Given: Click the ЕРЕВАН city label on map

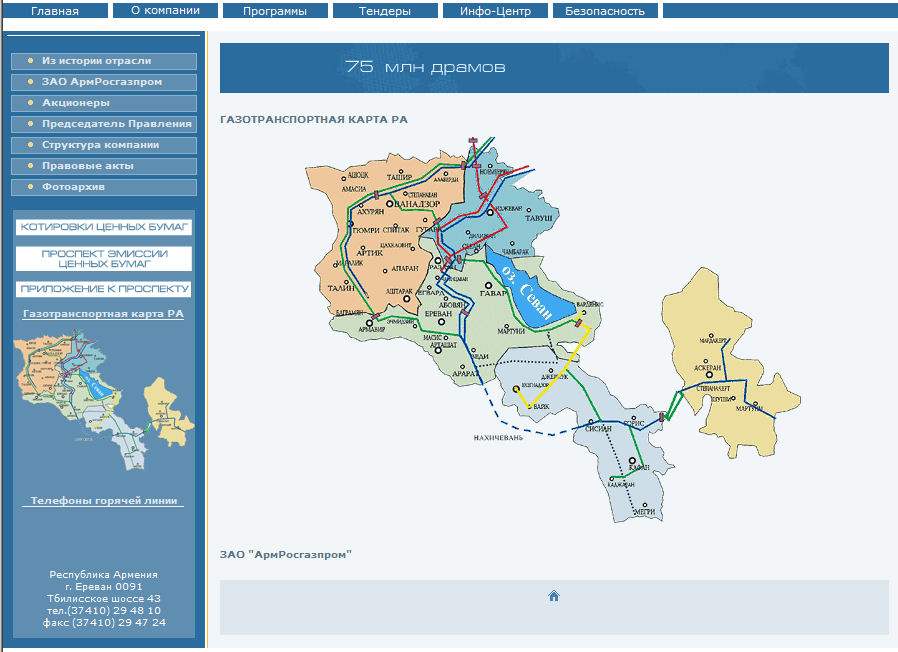Looking at the screenshot, I should (x=439, y=313).
